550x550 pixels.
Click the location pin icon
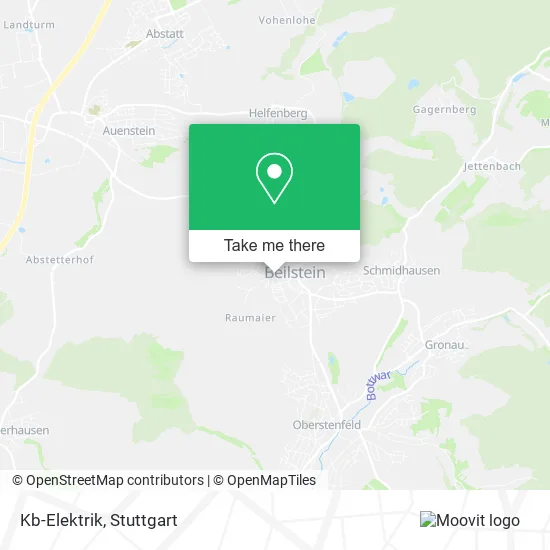point(274,178)
